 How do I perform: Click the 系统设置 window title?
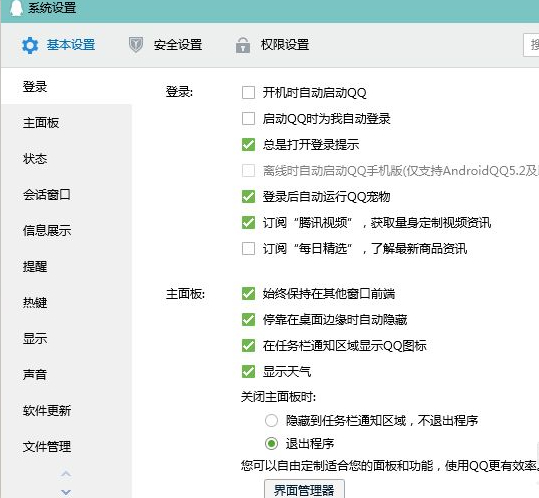[52, 8]
